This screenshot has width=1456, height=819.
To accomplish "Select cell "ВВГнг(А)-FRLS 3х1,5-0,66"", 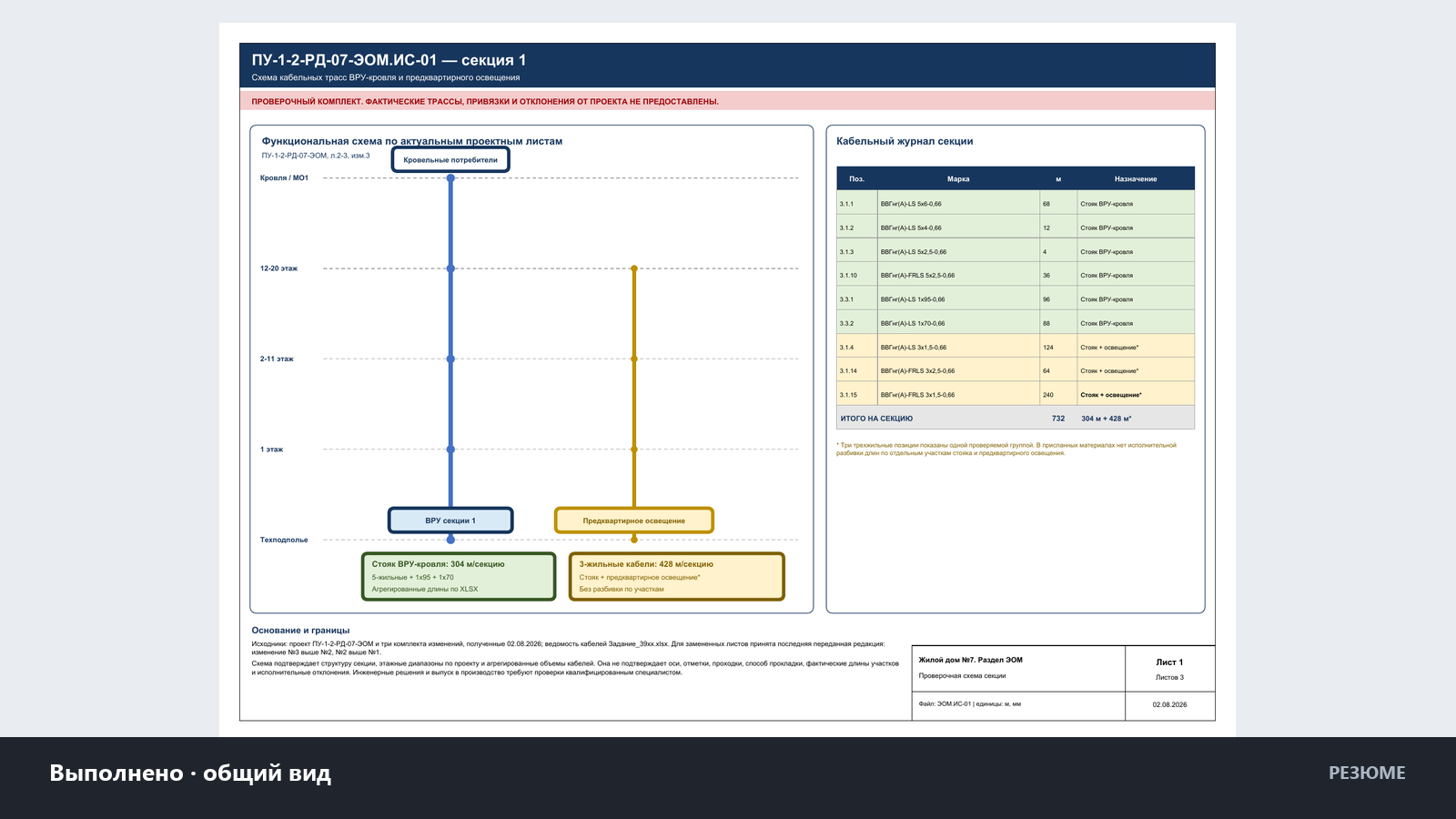I will [959, 394].
